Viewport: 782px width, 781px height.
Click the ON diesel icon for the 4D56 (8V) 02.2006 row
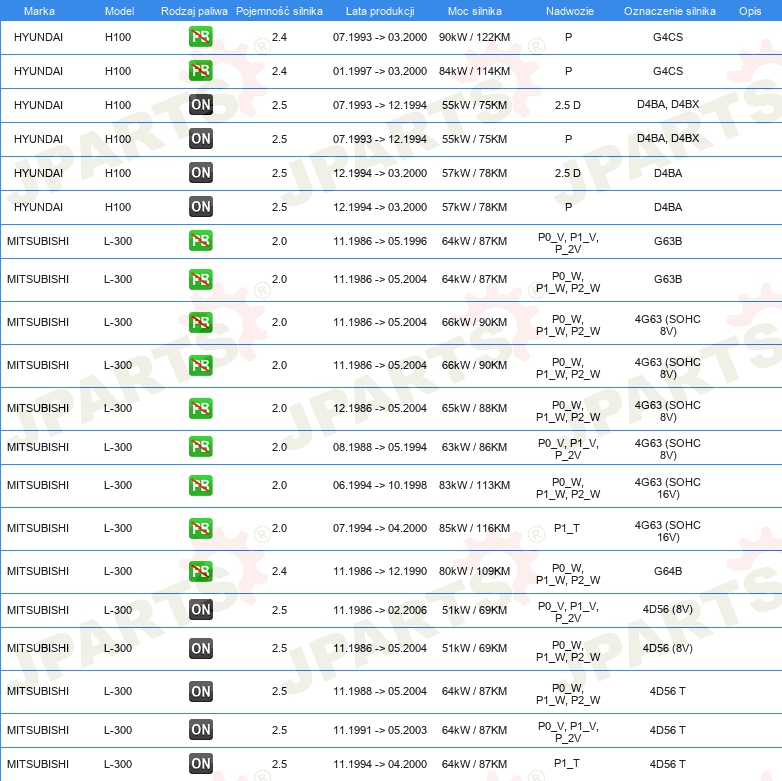pyautogui.click(x=200, y=609)
